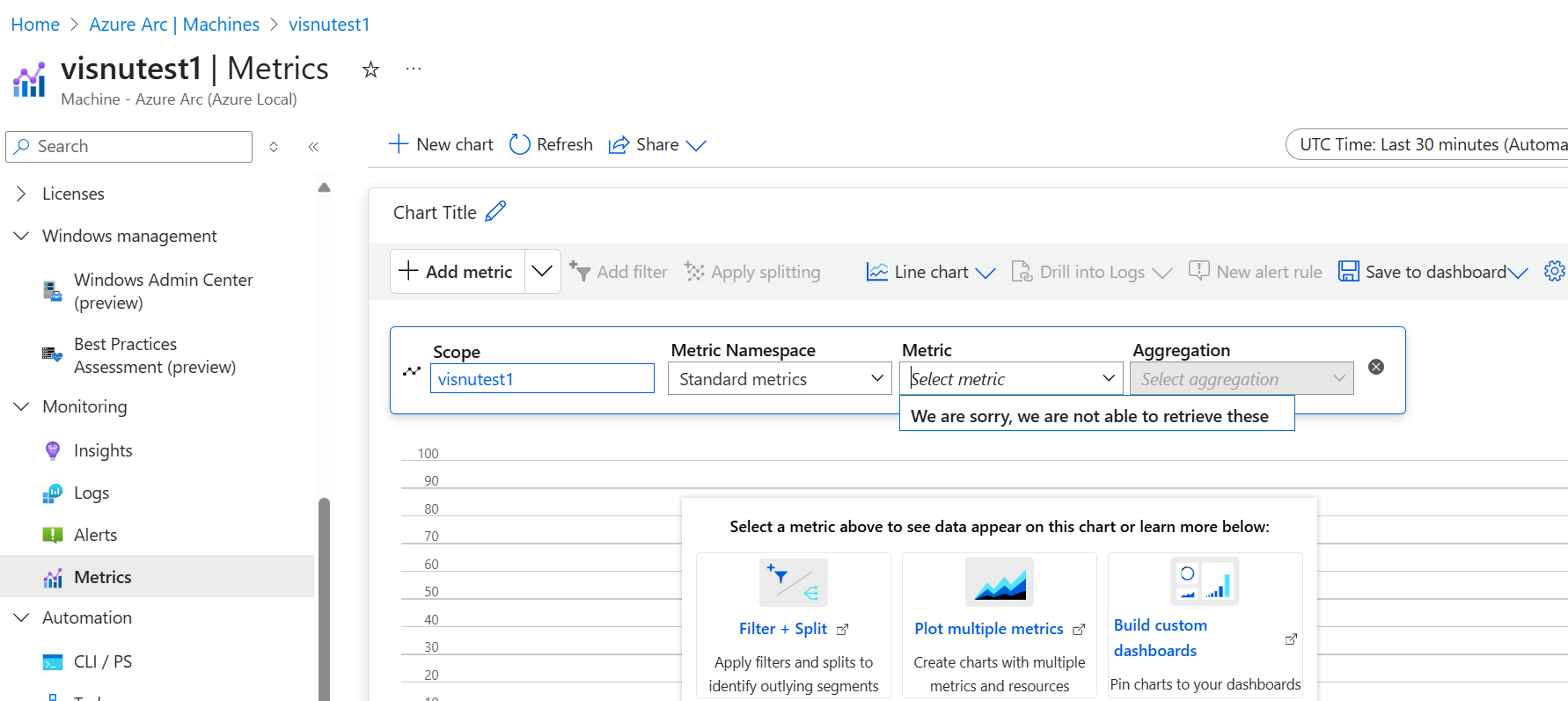Click the Add filter funnel icon

(x=579, y=271)
